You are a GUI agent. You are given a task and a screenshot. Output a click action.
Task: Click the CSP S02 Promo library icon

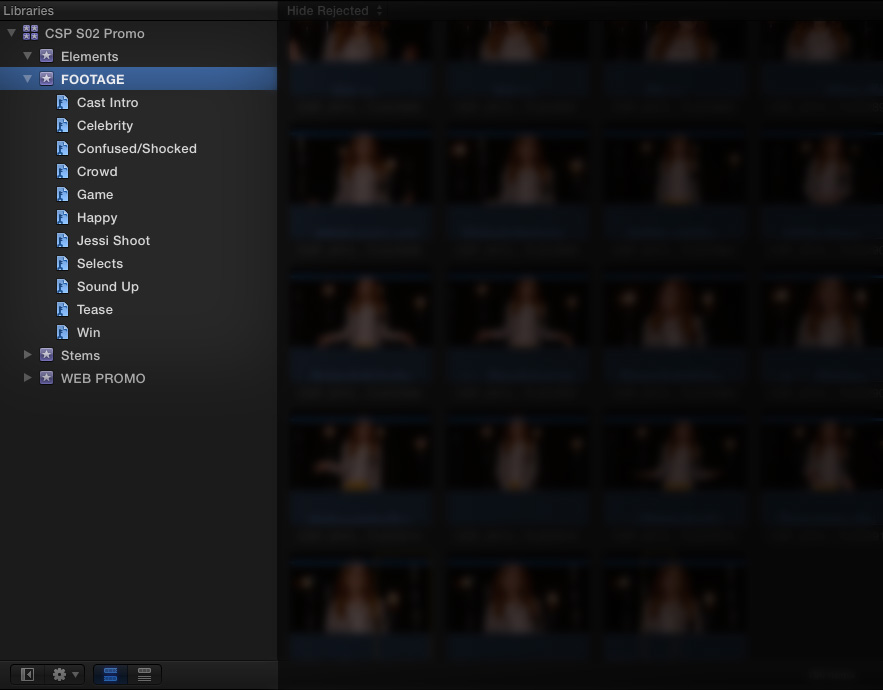pyautogui.click(x=30, y=33)
